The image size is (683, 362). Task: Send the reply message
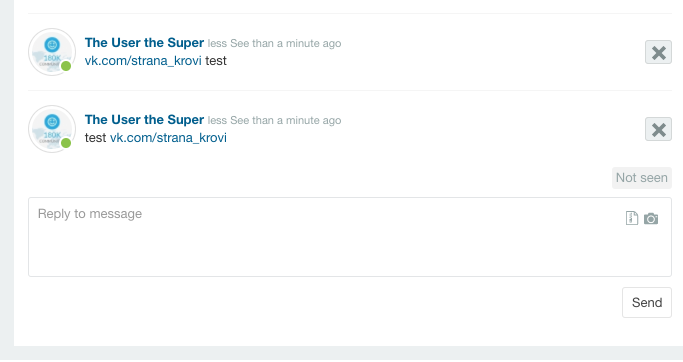647,302
